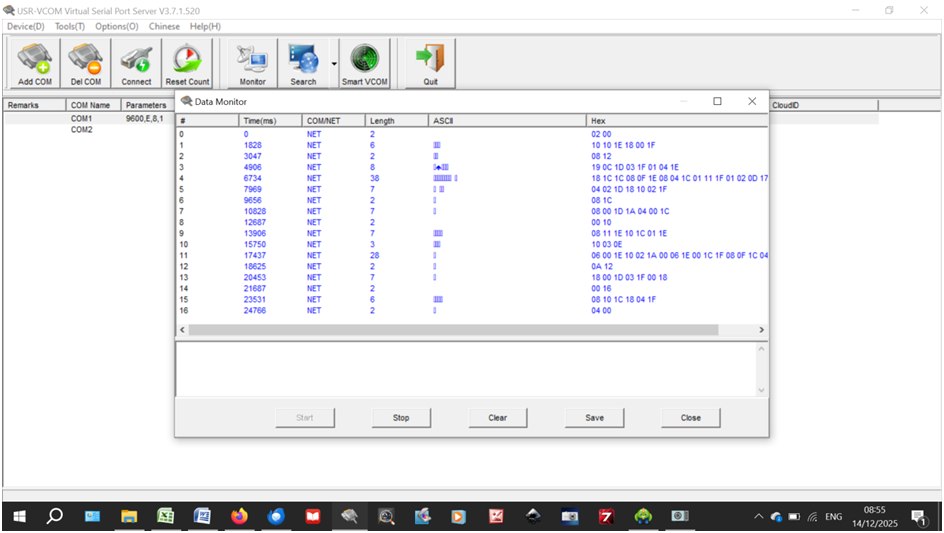Select the COM2 row in the list
The width and height of the screenshot is (944, 533).
point(81,130)
